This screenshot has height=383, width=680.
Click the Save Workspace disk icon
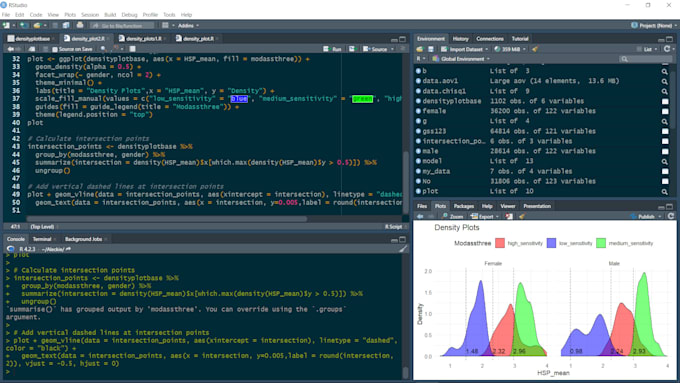pyautogui.click(x=431, y=49)
